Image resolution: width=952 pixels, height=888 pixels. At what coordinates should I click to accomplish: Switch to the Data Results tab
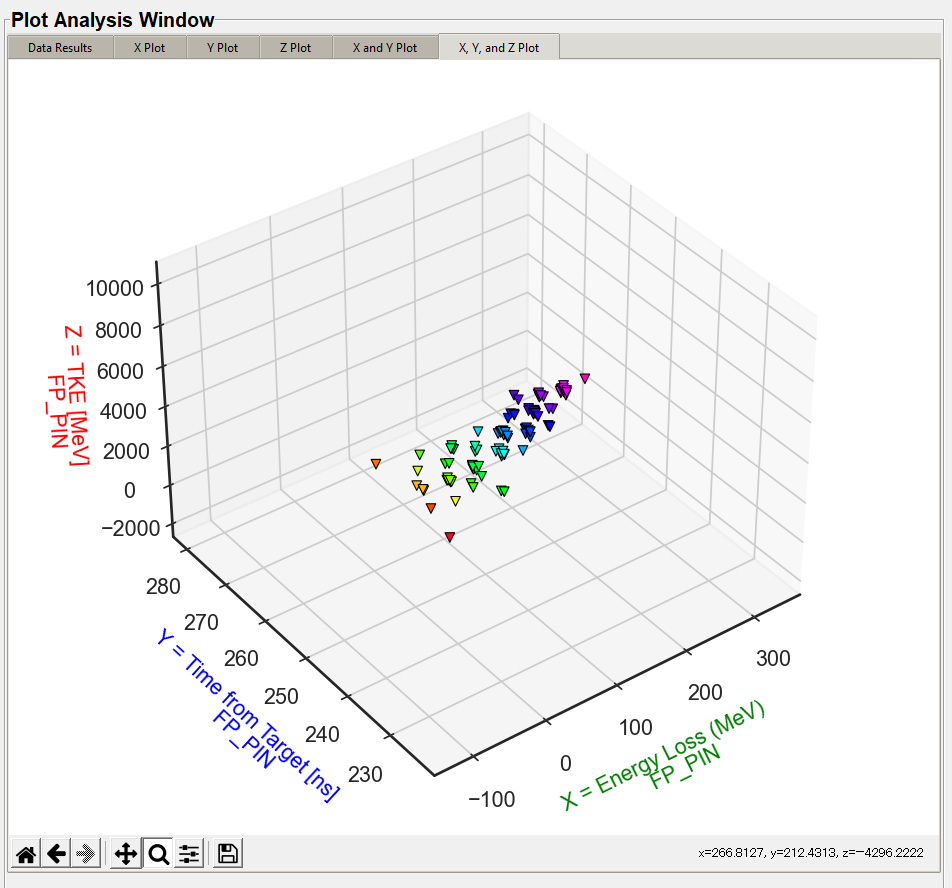[x=60, y=47]
